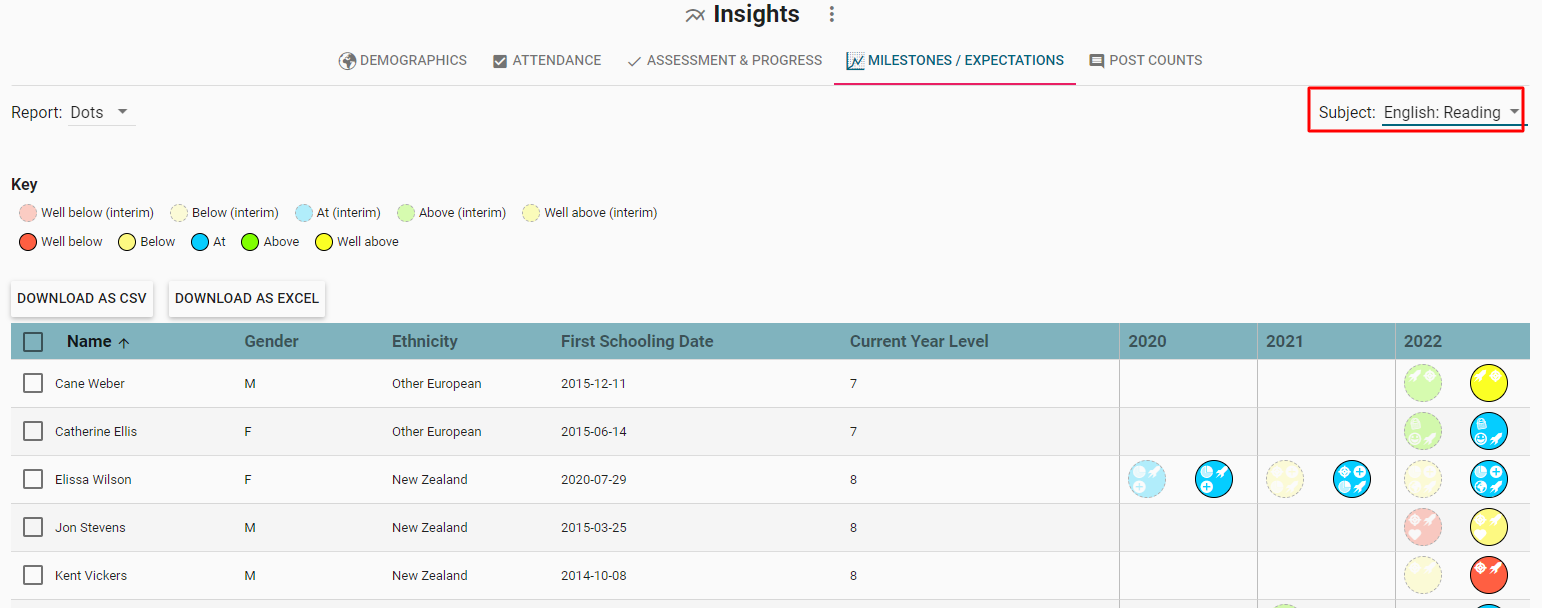This screenshot has height=608, width=1542.
Task: Toggle the select-all checkbox in table header
Action: point(33,342)
